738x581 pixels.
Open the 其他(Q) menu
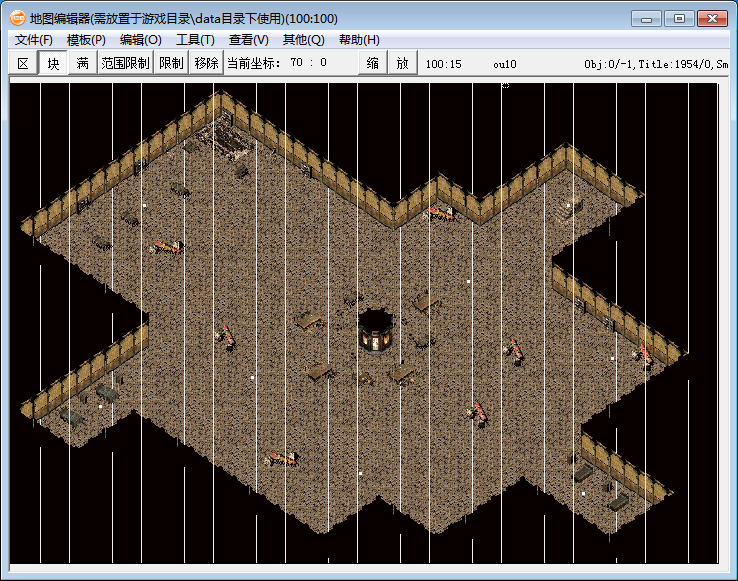click(x=304, y=40)
